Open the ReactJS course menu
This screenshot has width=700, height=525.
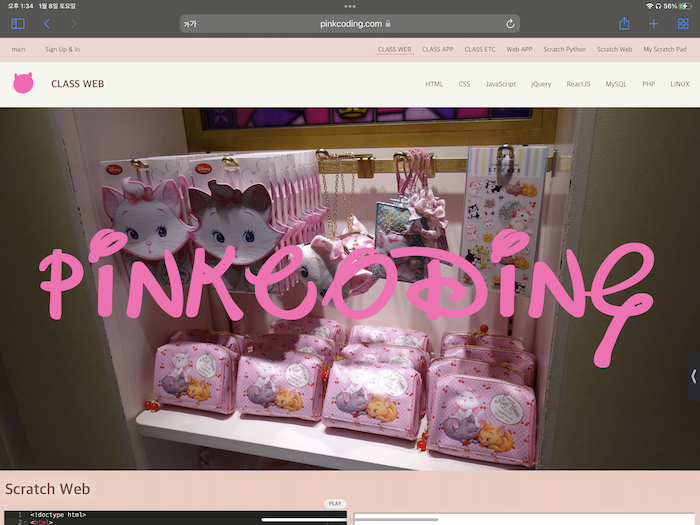[578, 84]
